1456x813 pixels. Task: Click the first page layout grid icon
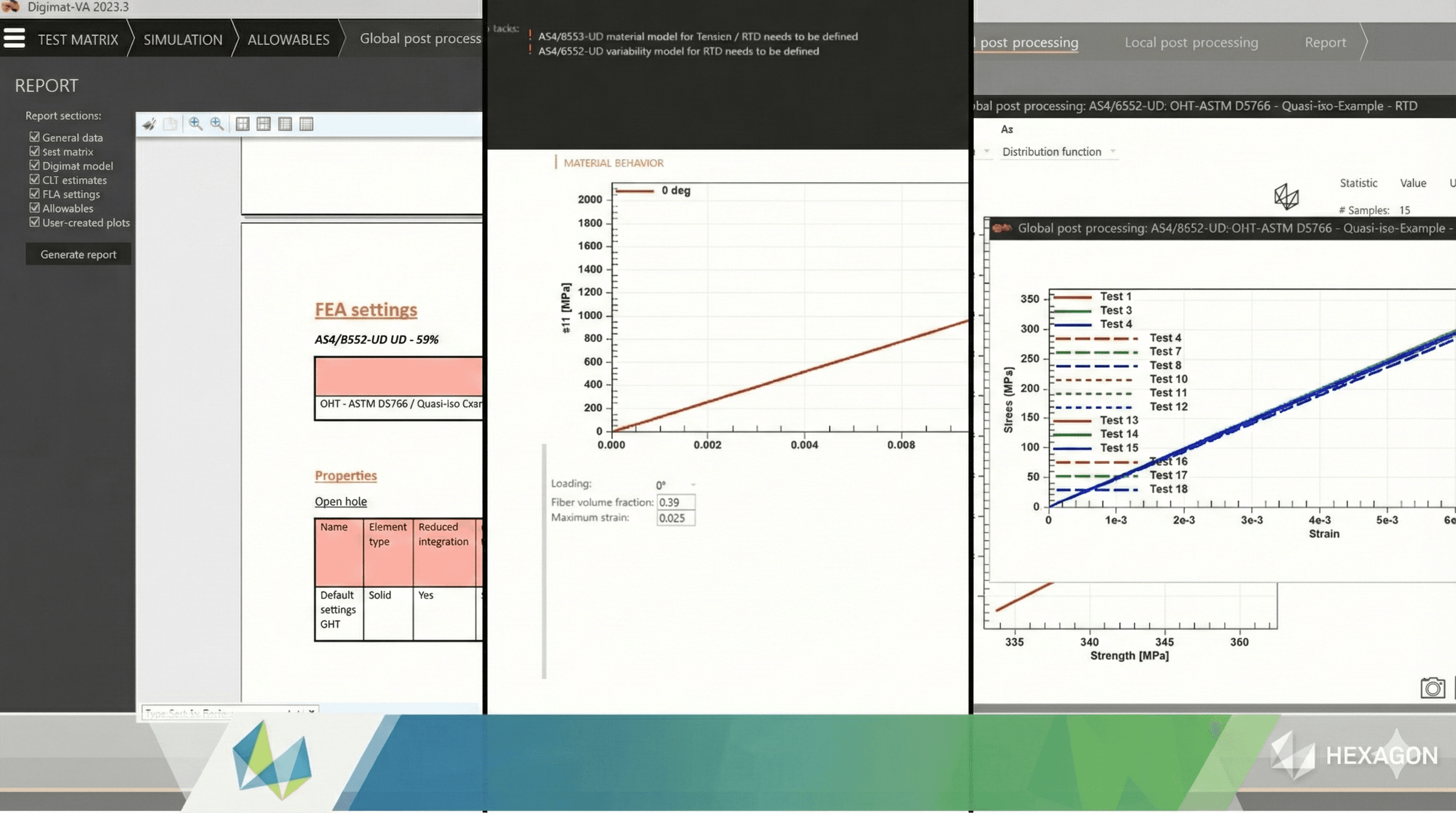point(242,124)
